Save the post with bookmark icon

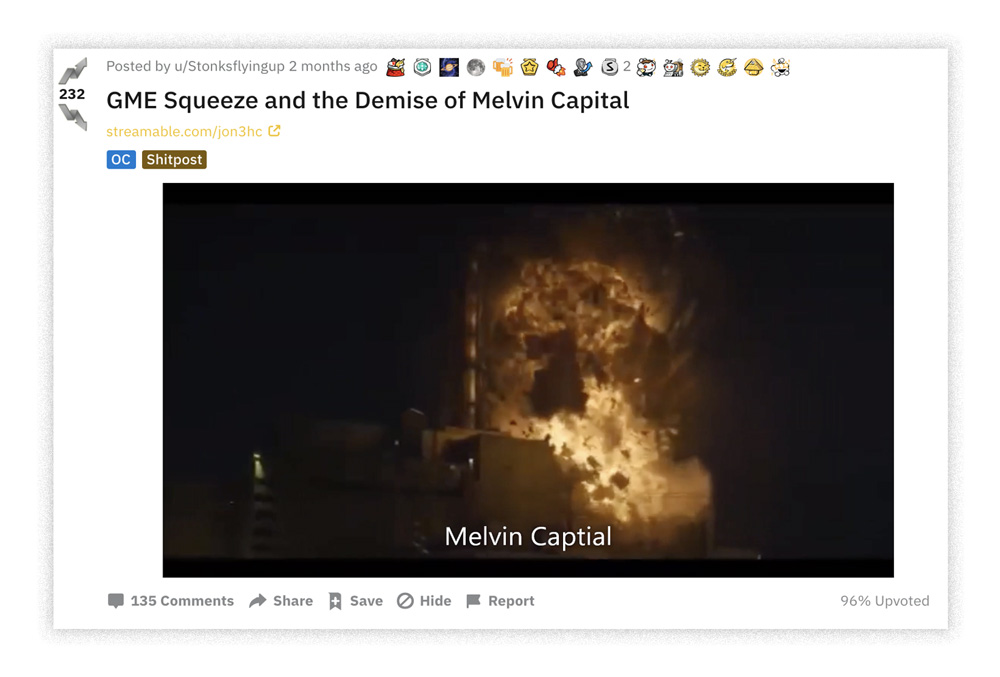[356, 601]
